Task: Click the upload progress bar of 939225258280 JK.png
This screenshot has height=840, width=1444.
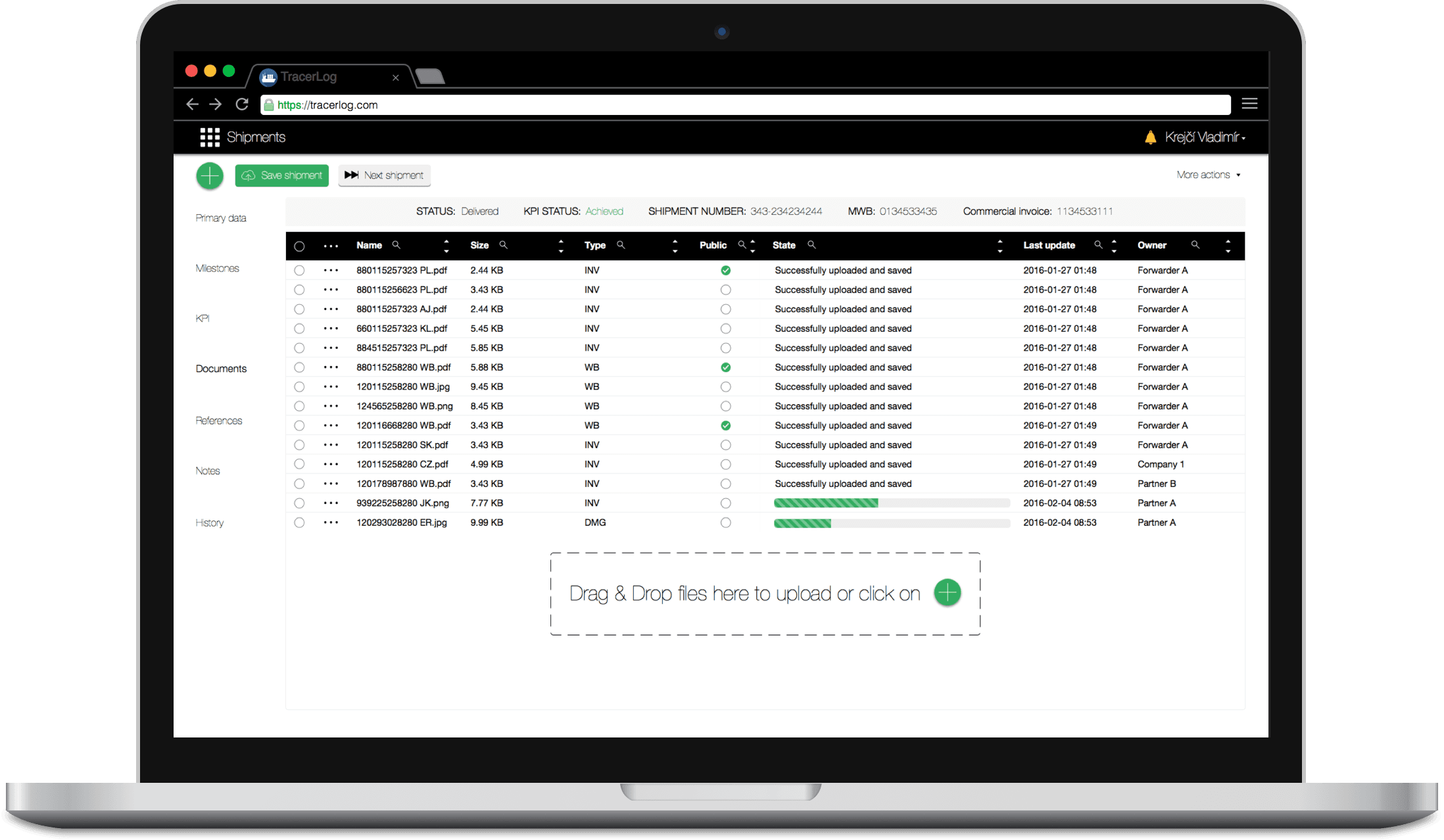Action: [892, 503]
